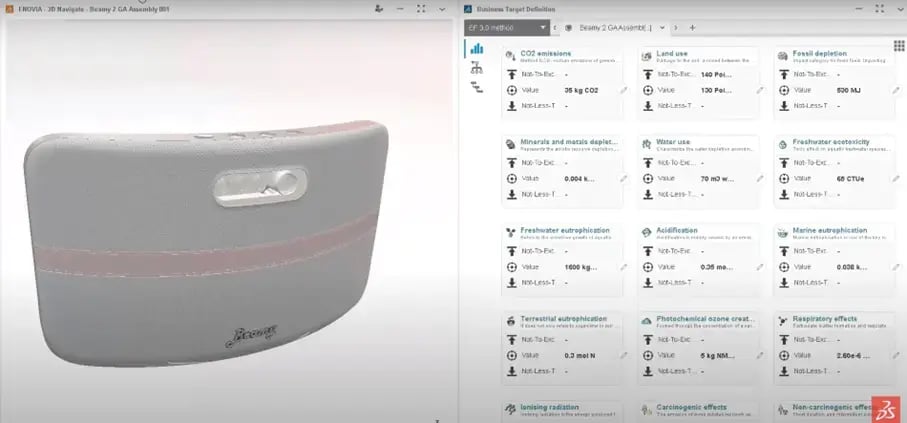Click the Beamy logo on the speaker
Screen dimensions: 907x423
click(251, 336)
